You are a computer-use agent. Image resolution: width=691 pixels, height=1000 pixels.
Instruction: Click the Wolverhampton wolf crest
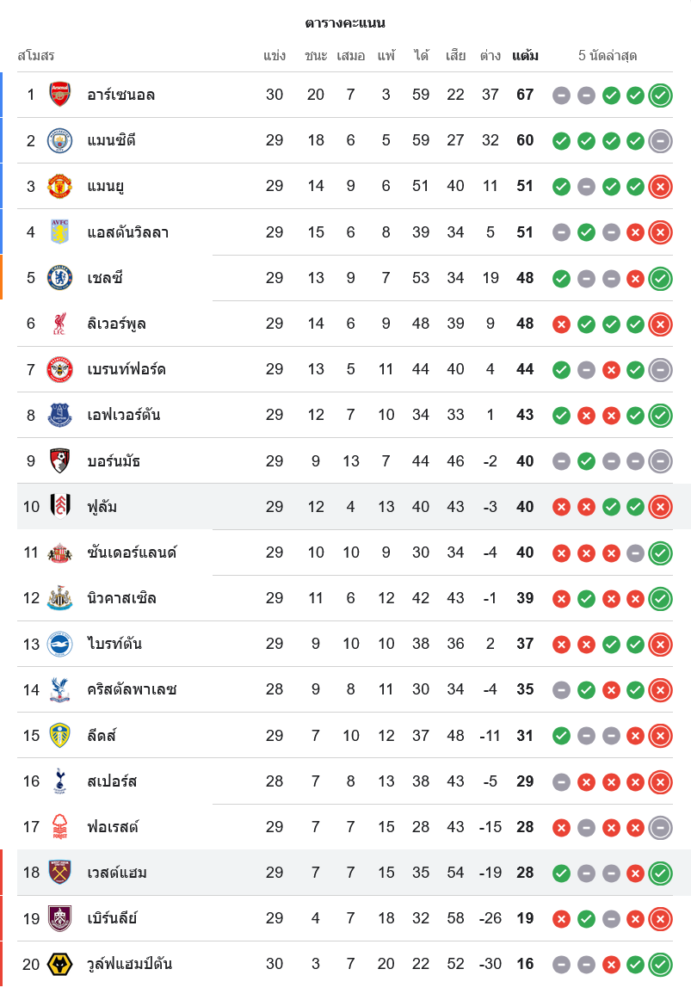click(60, 964)
